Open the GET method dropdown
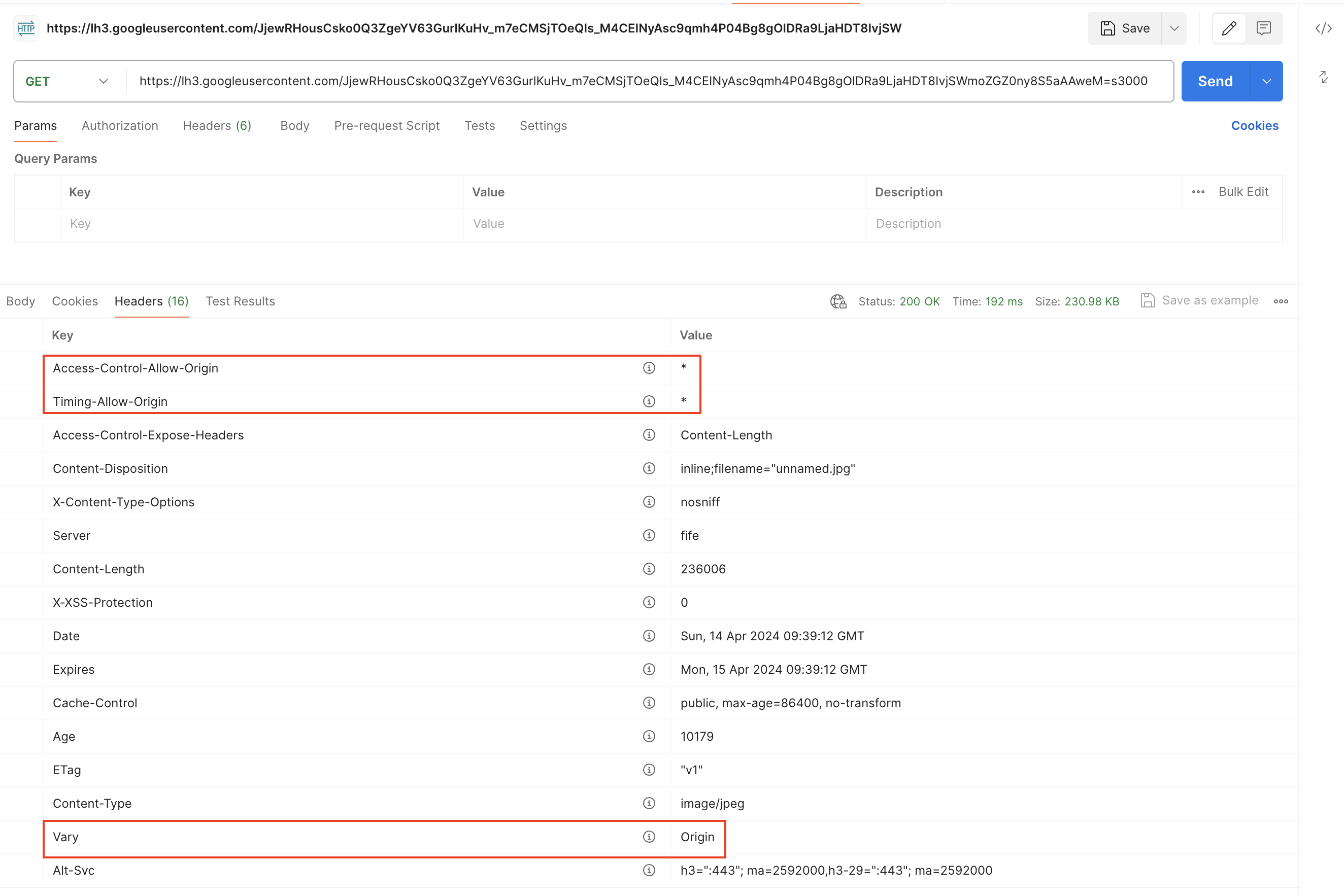This screenshot has width=1344, height=896. tap(68, 81)
